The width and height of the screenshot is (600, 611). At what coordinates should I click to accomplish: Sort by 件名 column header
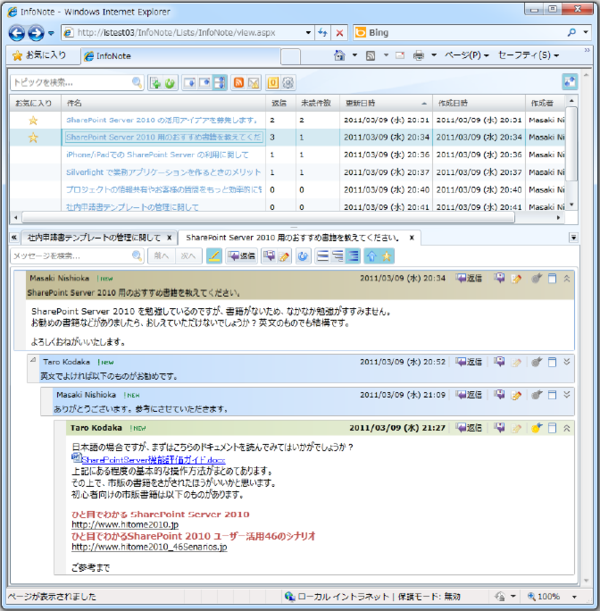pyautogui.click(x=164, y=103)
